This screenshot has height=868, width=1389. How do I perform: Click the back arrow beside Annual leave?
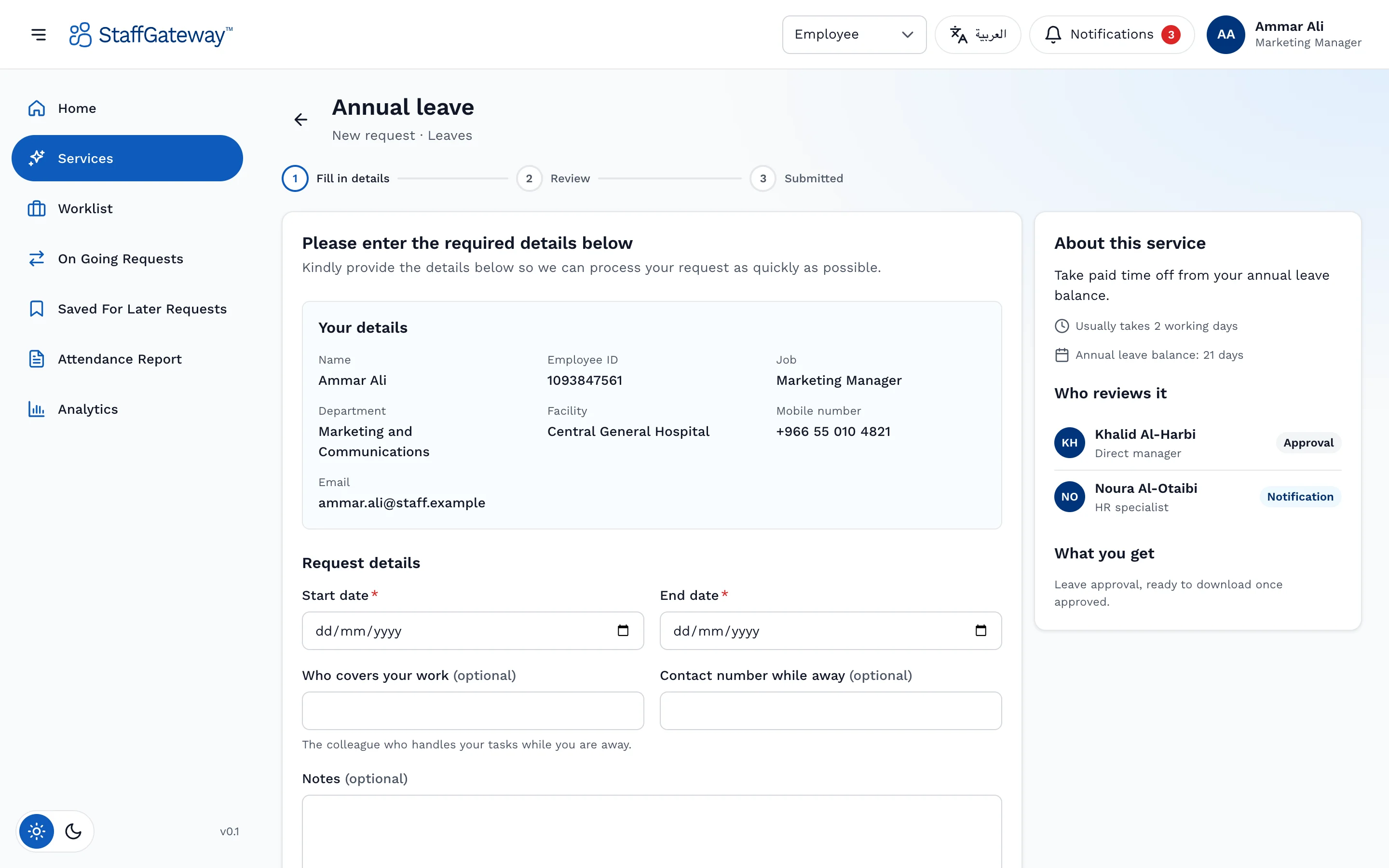point(301,120)
